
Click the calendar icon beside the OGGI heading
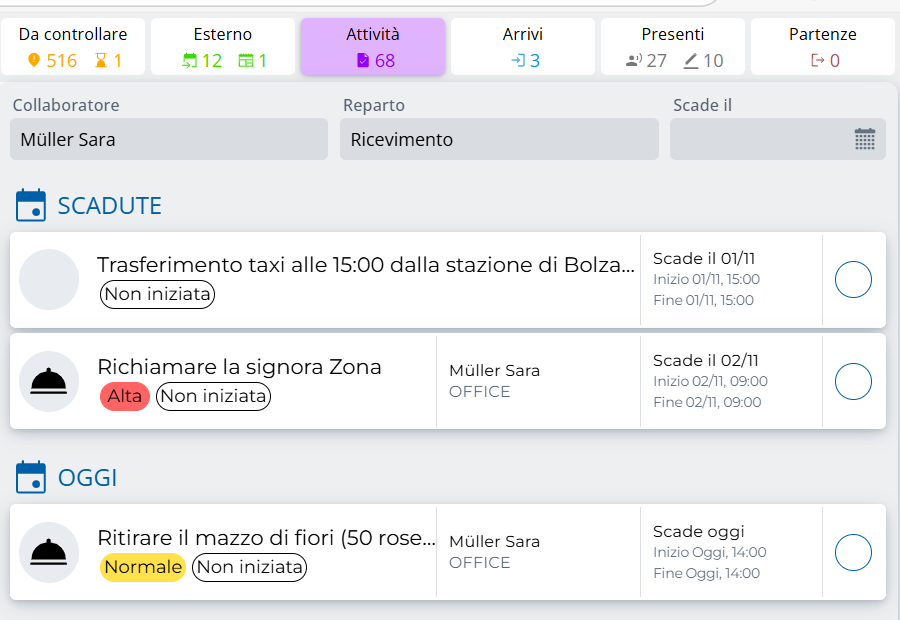31,478
